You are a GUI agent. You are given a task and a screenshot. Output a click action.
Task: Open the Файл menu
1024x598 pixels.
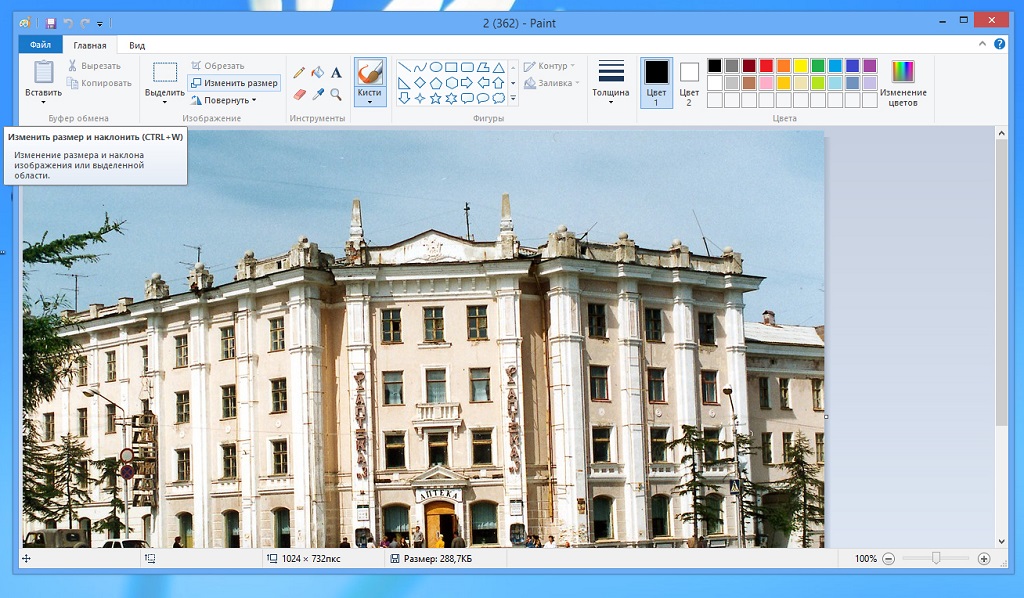click(40, 45)
